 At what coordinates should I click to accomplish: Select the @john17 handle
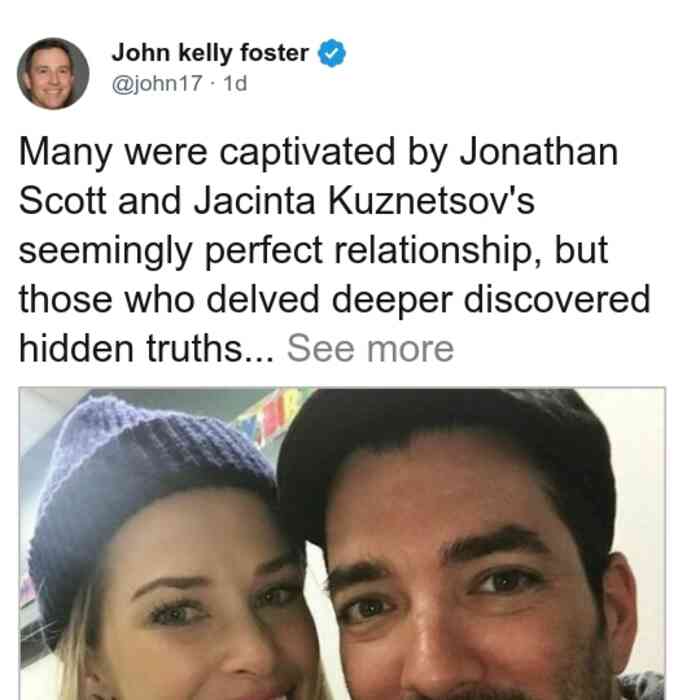coord(157,83)
